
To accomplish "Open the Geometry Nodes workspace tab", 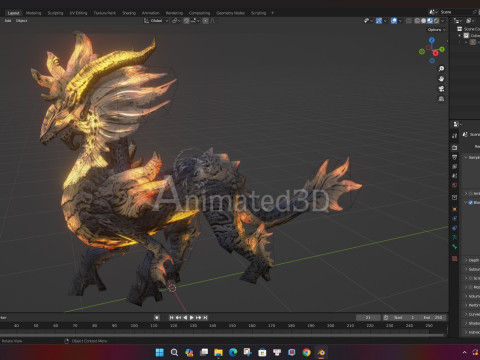I will pyautogui.click(x=230, y=13).
